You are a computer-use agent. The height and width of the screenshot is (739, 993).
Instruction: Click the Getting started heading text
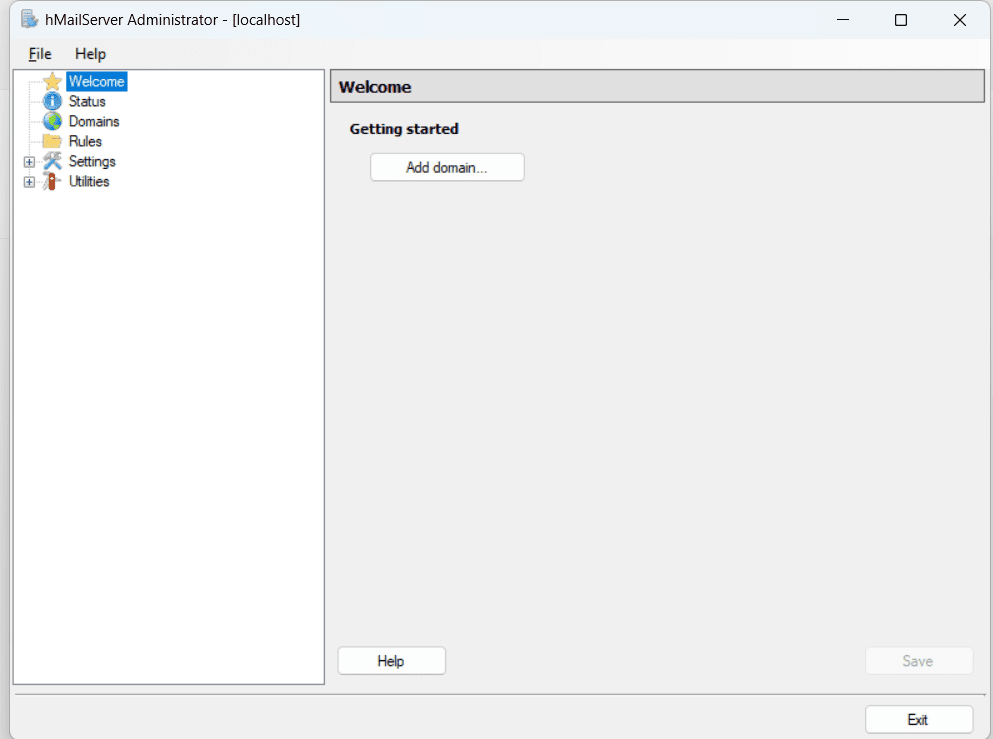pyautogui.click(x=404, y=129)
